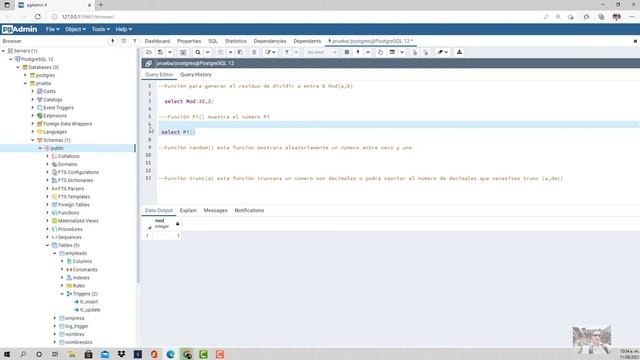Open the Help menu

(123, 29)
